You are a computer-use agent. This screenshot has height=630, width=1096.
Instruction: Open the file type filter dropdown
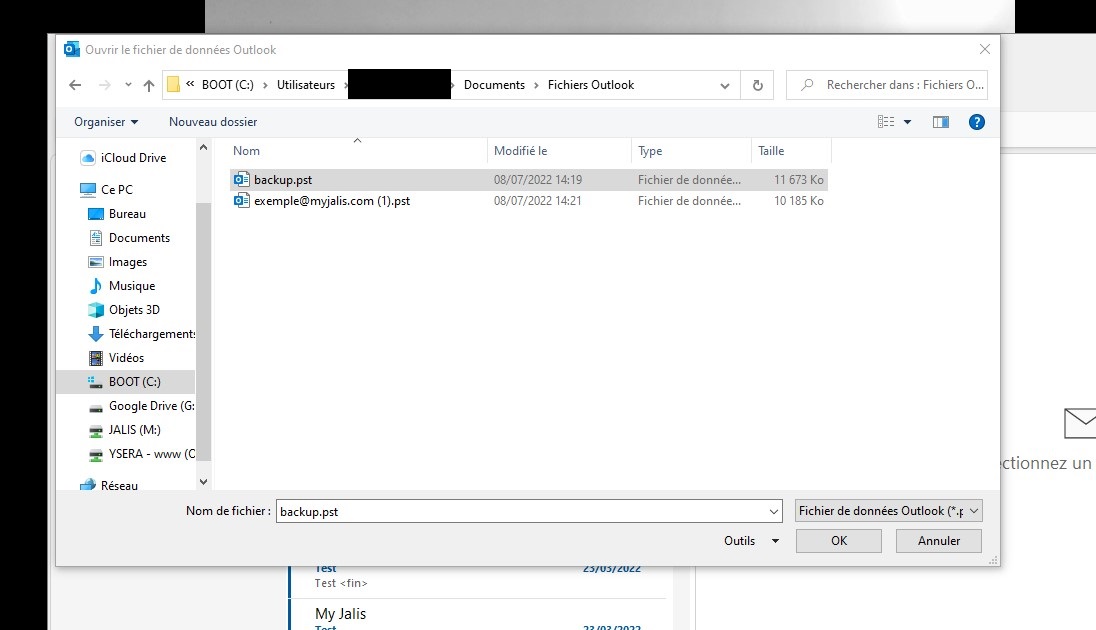tap(889, 511)
